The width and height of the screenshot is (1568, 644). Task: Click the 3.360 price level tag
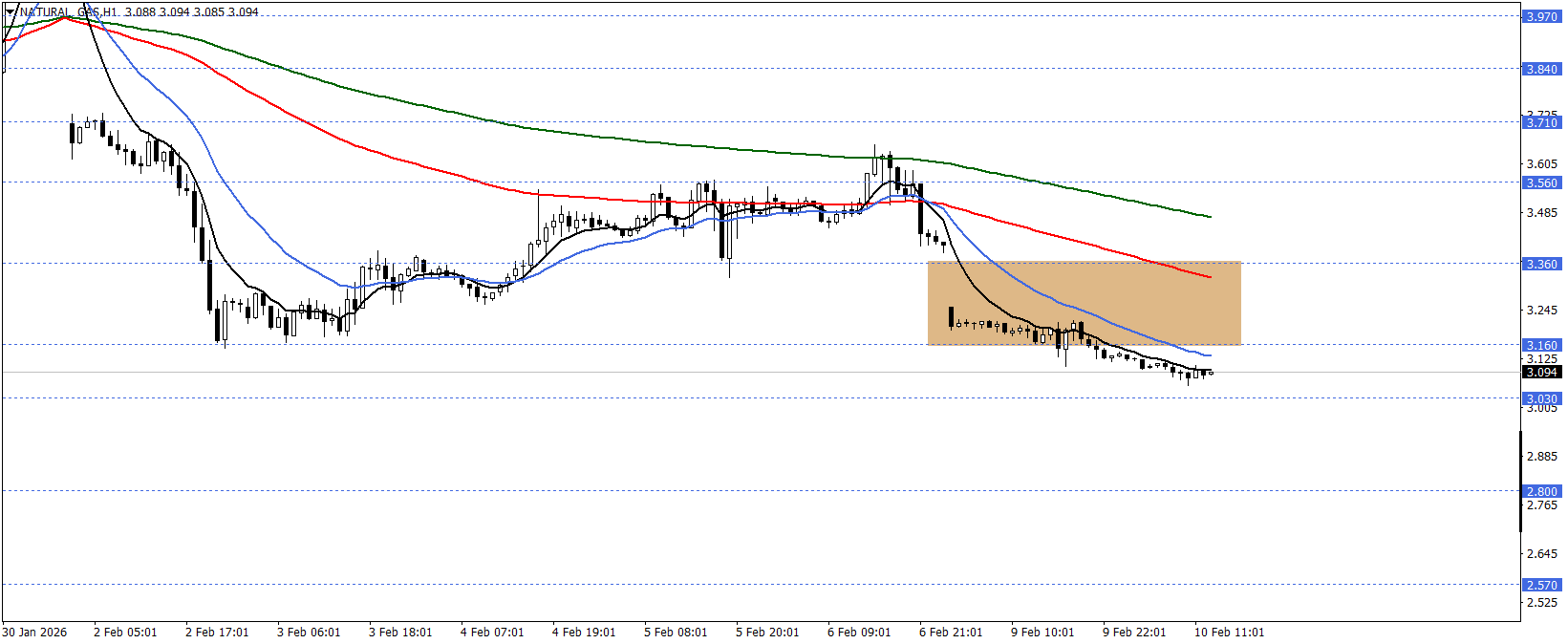(1540, 264)
